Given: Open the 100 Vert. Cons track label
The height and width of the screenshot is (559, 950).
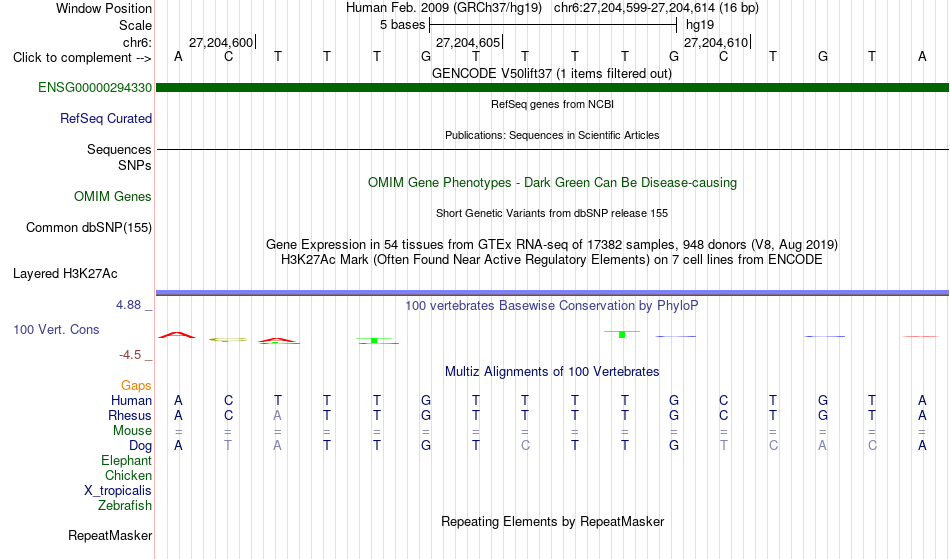Looking at the screenshot, I should [56, 329].
